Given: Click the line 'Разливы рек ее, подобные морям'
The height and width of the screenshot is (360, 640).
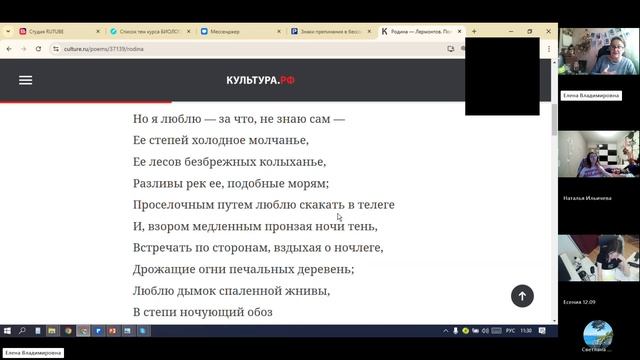Looking at the screenshot, I should point(231,183).
